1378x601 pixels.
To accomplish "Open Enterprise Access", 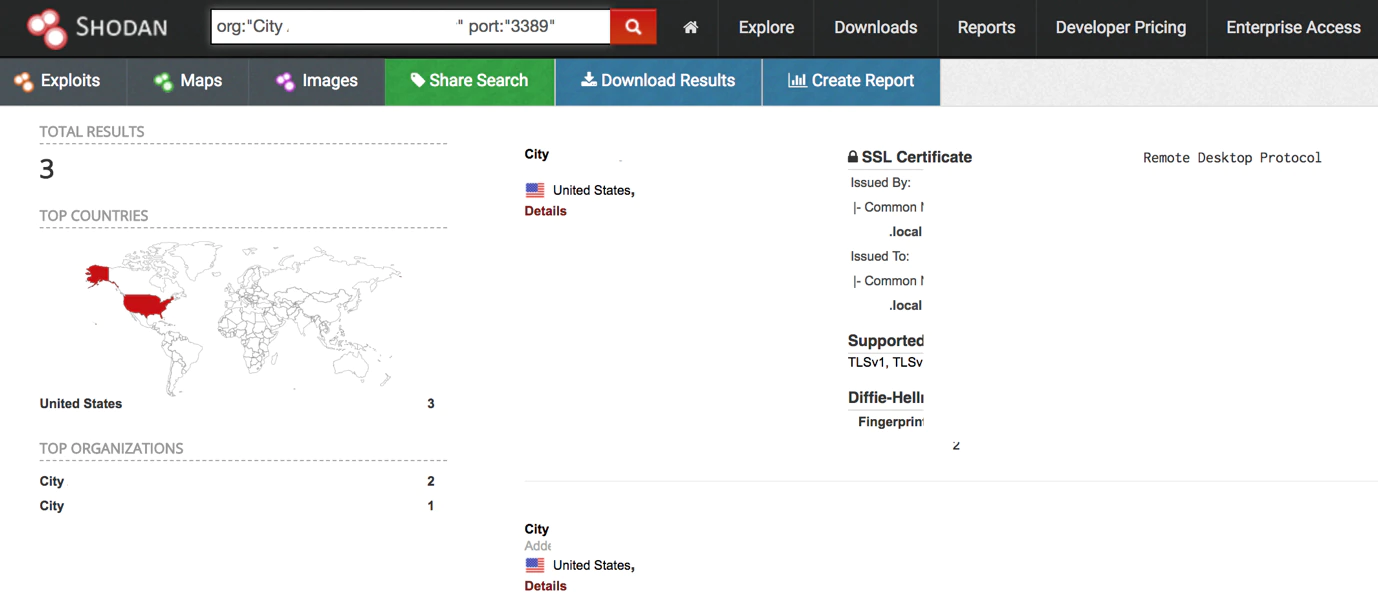I will [1293, 28].
